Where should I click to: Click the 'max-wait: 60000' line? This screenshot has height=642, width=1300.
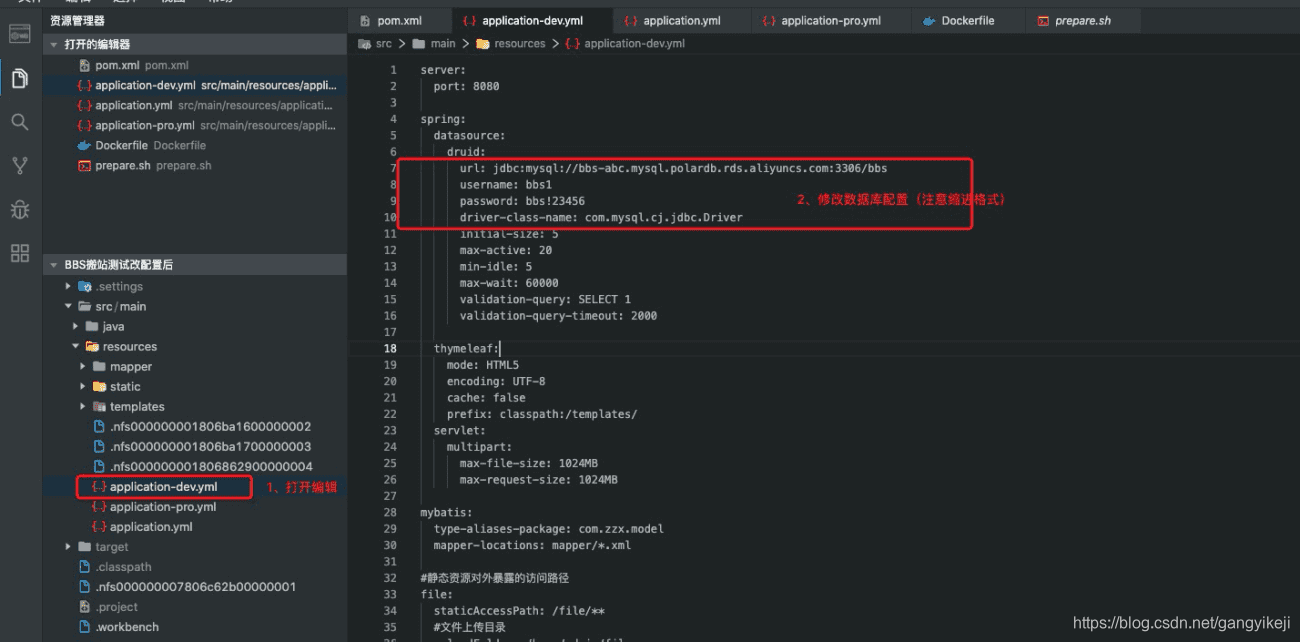[x=509, y=282]
